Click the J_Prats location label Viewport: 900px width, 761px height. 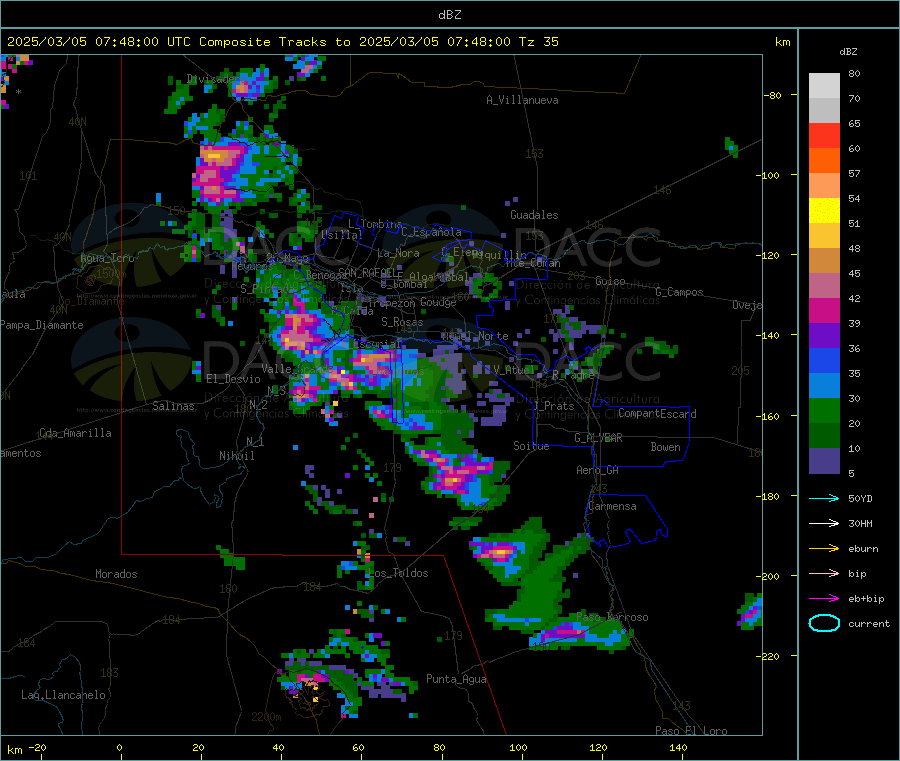554,406
